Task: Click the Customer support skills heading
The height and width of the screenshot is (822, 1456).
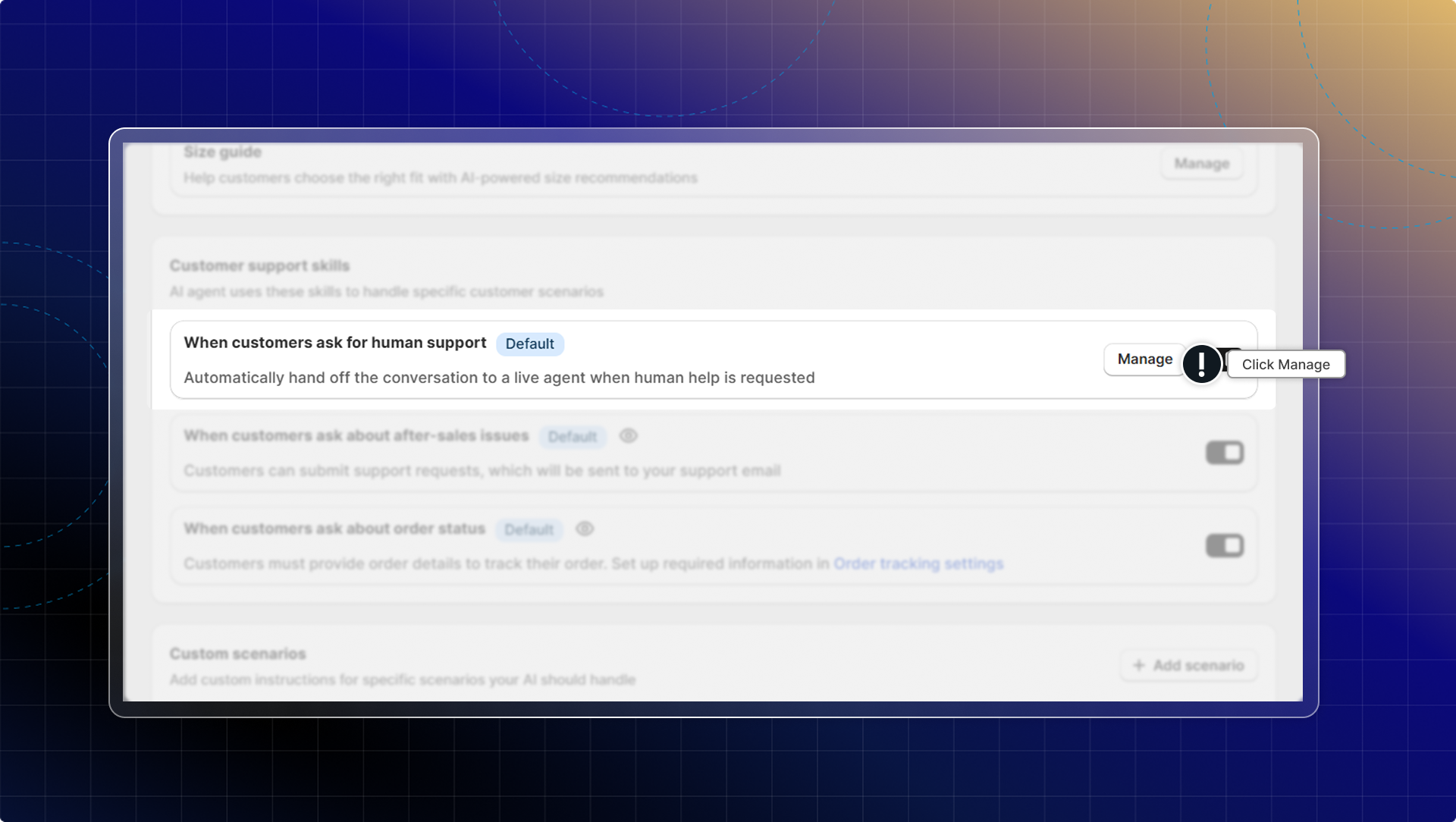Action: pos(259,266)
